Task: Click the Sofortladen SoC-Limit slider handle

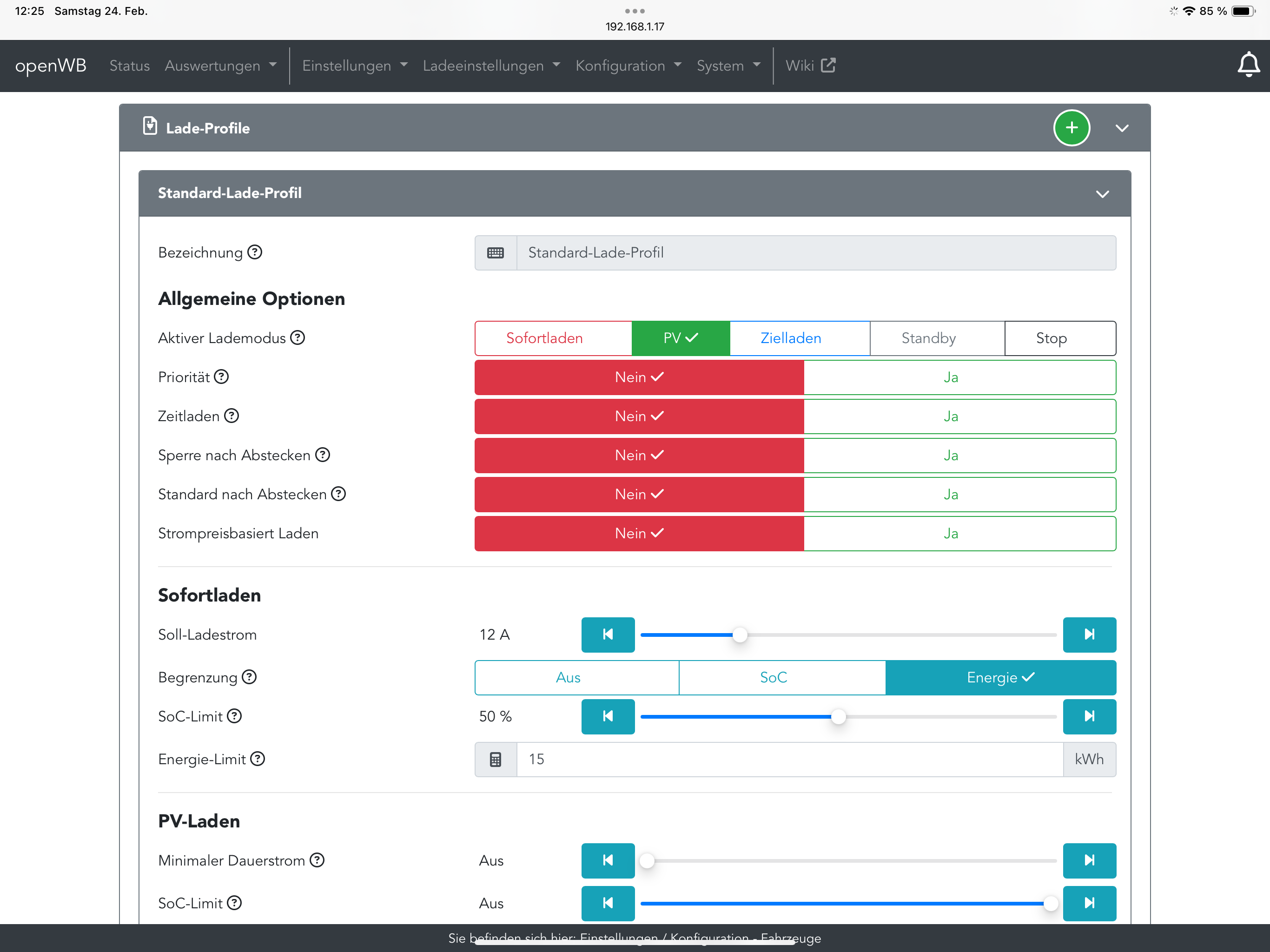Action: (x=838, y=717)
